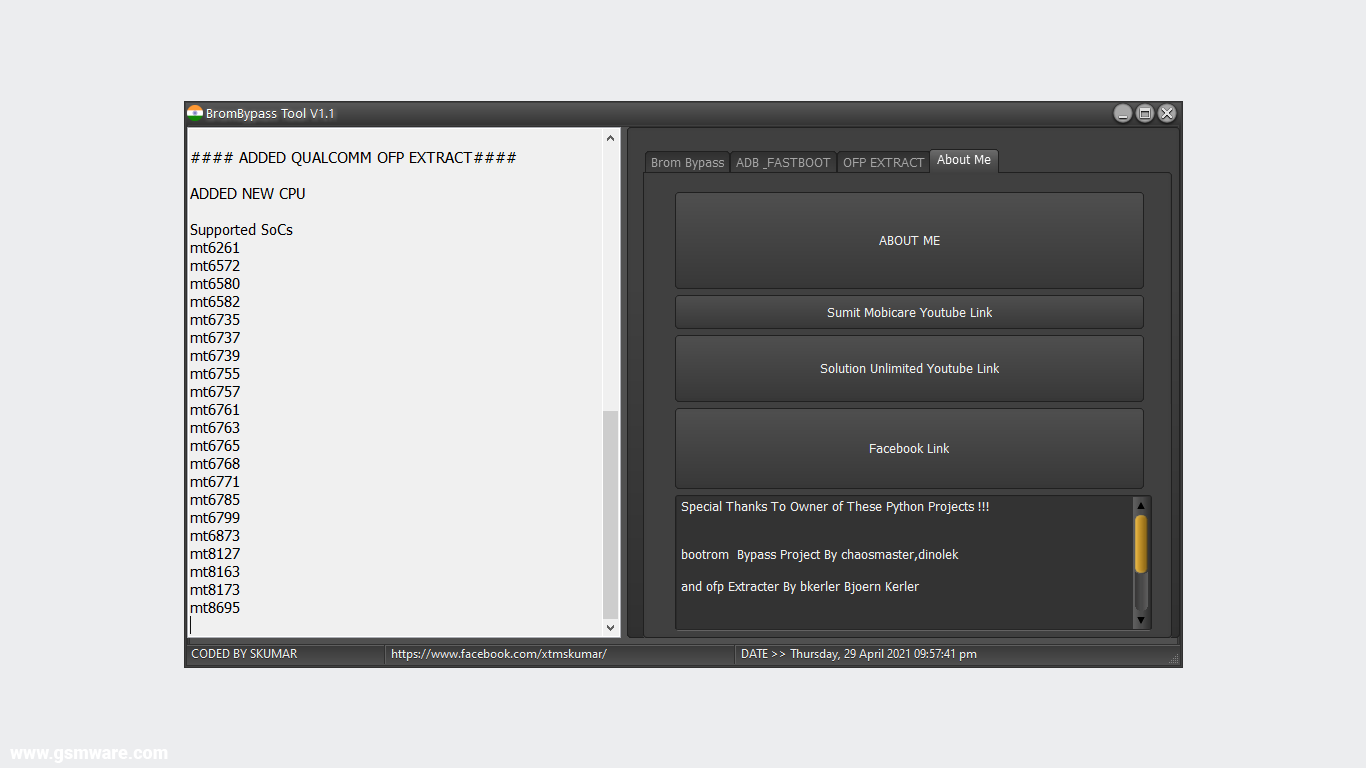Click ofp Extracter By bkerler line
Image resolution: width=1366 pixels, height=768 pixels.
[x=800, y=587]
